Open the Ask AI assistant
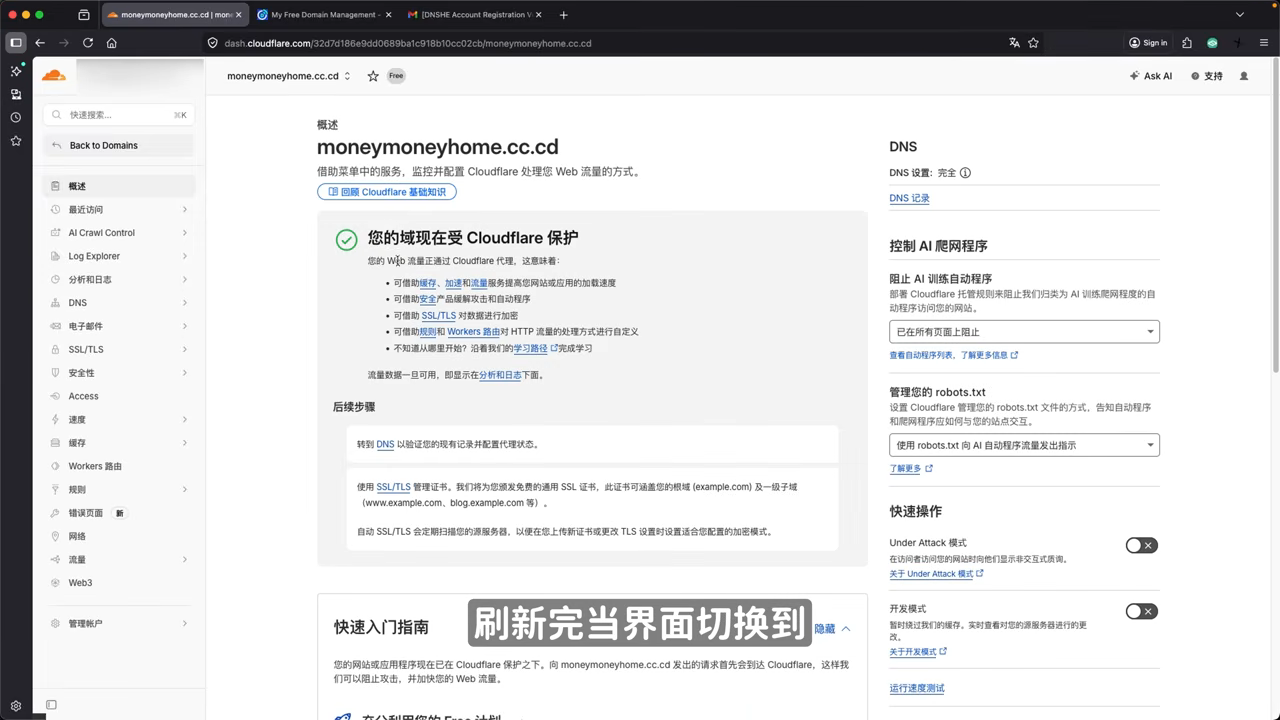 point(1150,76)
